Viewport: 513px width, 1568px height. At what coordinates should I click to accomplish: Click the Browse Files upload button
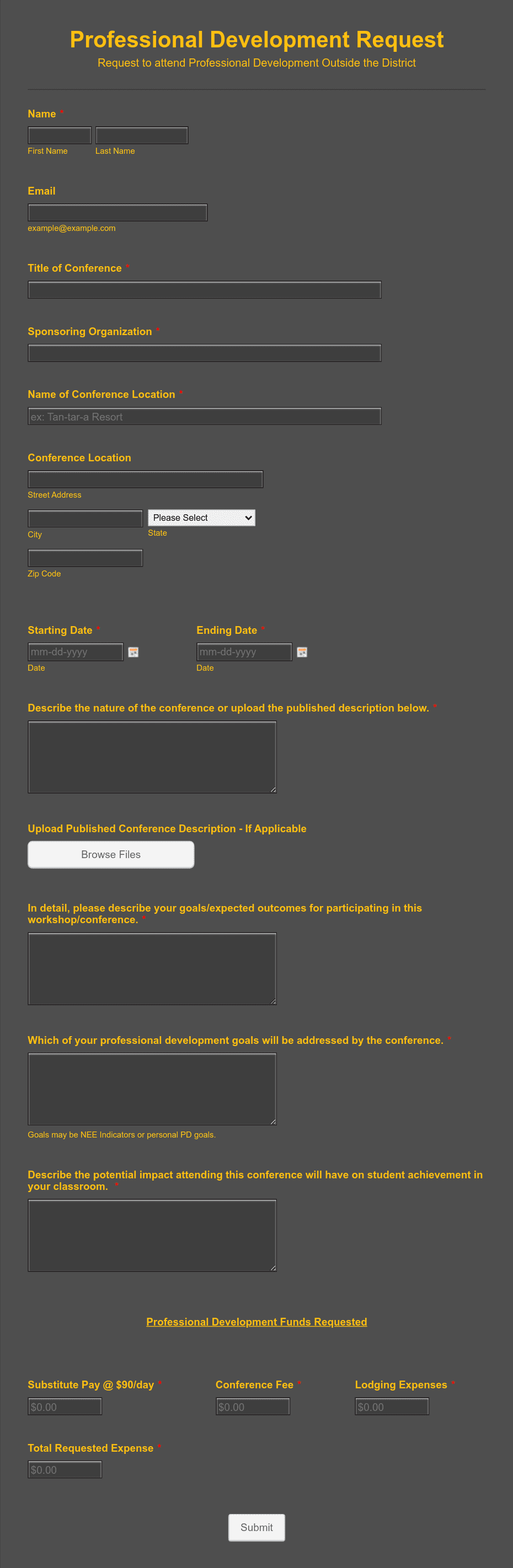click(110, 854)
